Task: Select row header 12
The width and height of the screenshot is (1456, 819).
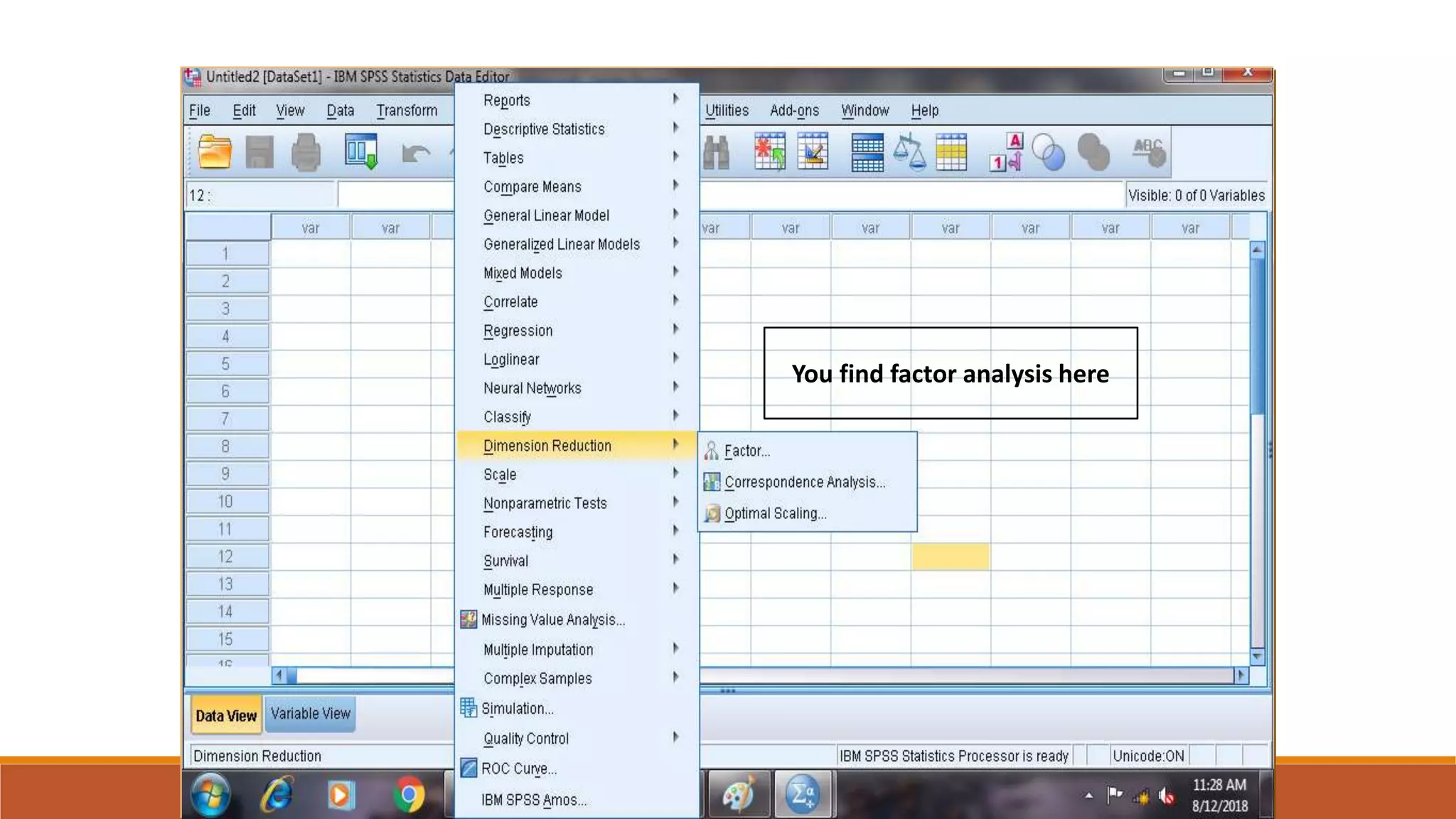Action: [x=227, y=557]
